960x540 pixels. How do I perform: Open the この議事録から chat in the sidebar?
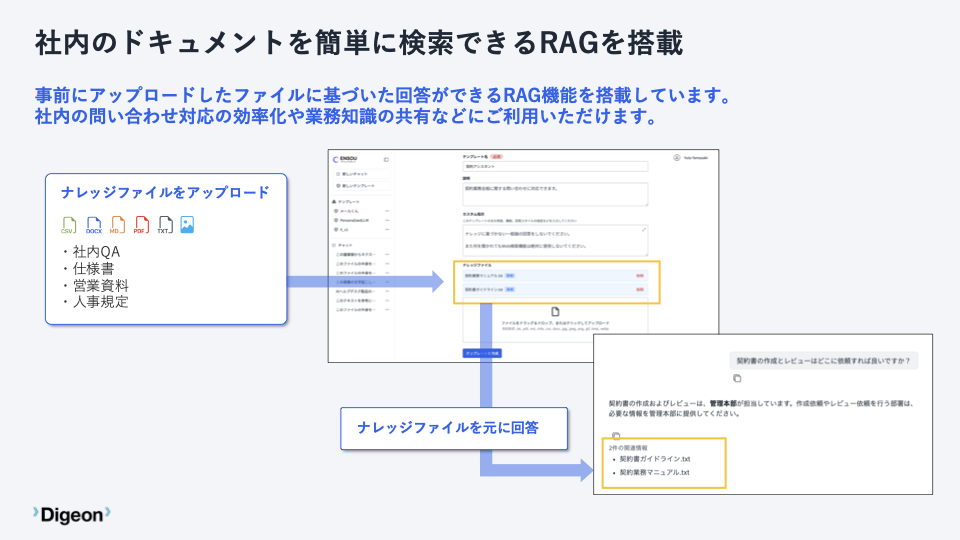[355, 255]
